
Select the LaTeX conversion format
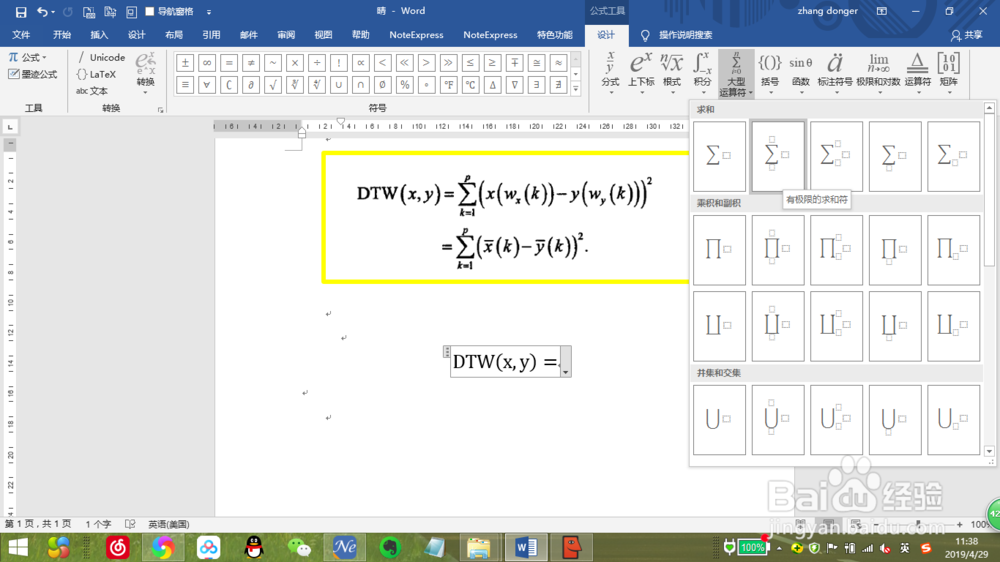[96, 75]
